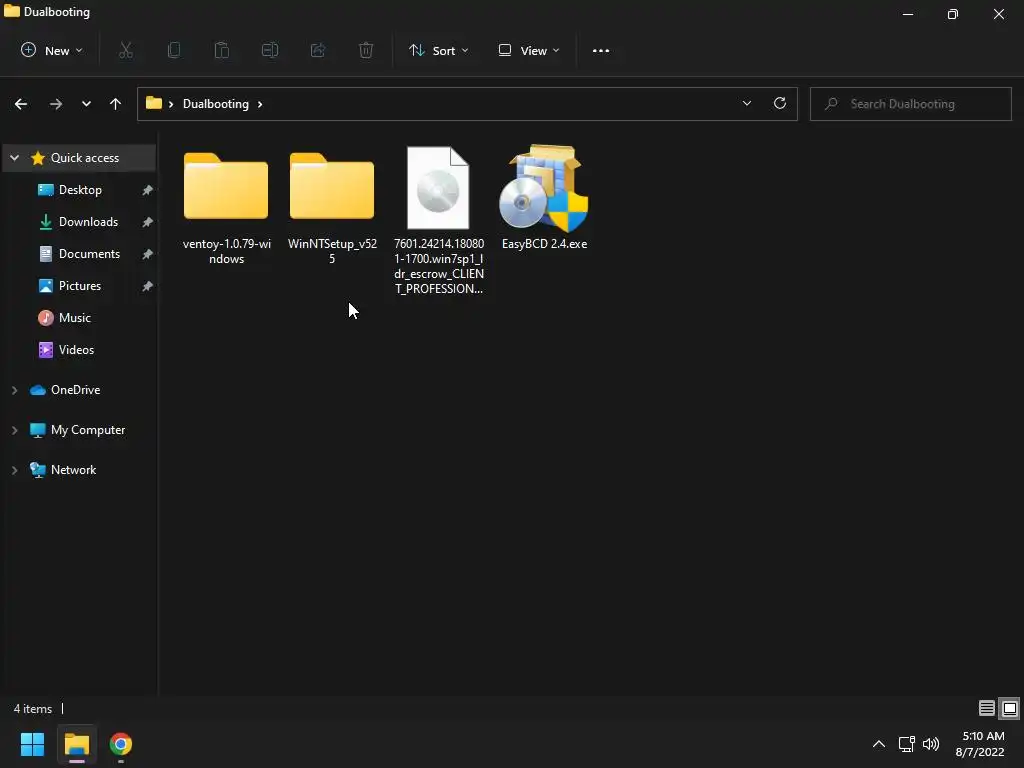The image size is (1024, 768).
Task: Open Desktop from Quick access
Action: pyautogui.click(x=80, y=190)
